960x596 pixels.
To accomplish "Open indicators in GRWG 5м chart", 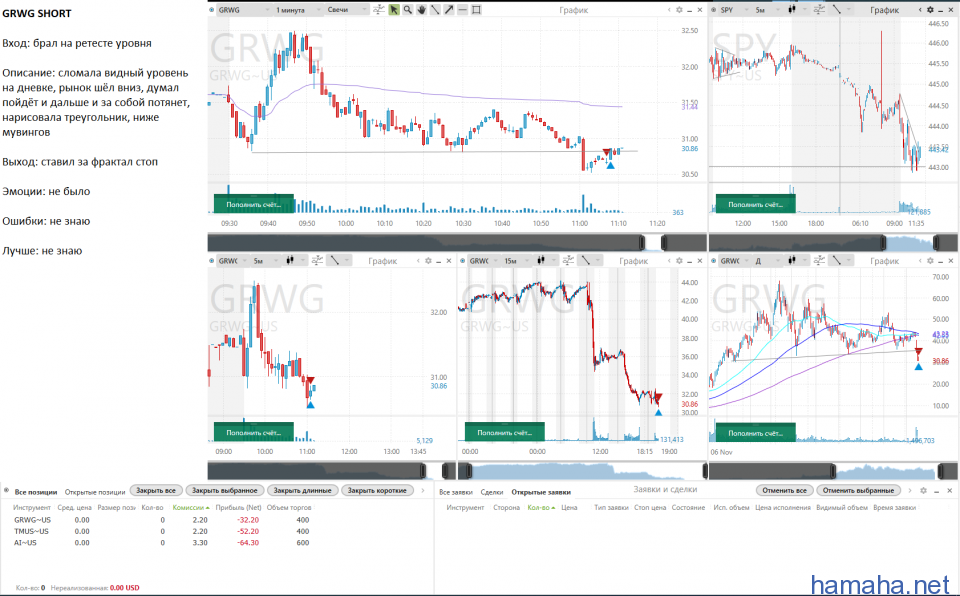I will point(317,261).
